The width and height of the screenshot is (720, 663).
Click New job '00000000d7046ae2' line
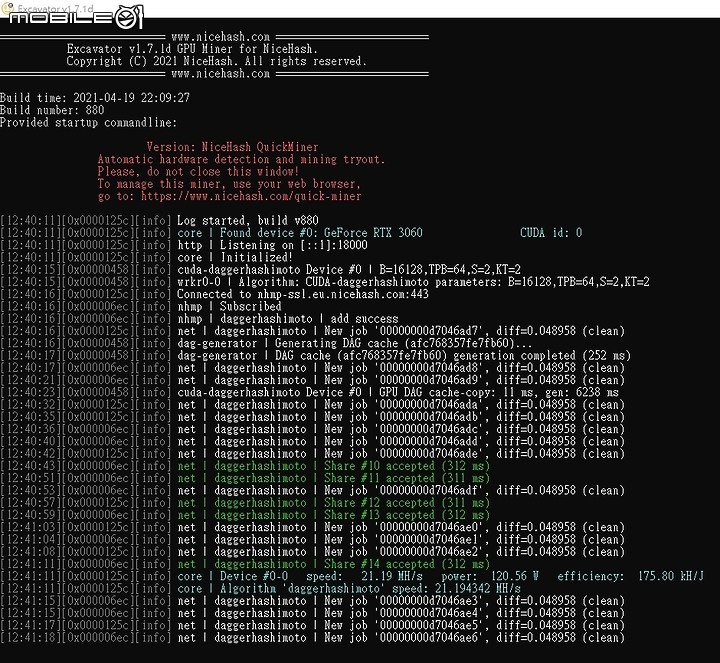[401, 552]
